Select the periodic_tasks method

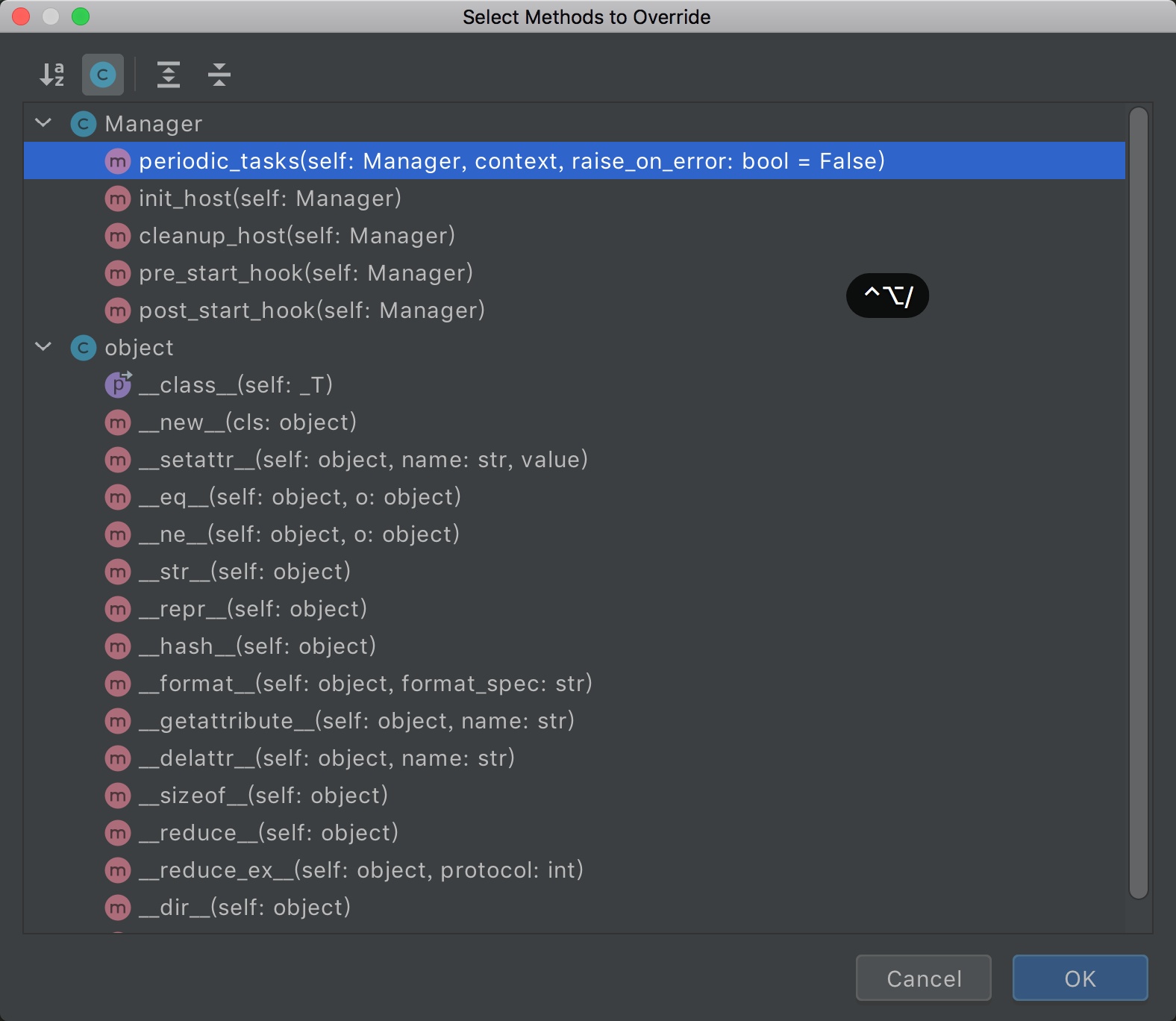[x=511, y=161]
